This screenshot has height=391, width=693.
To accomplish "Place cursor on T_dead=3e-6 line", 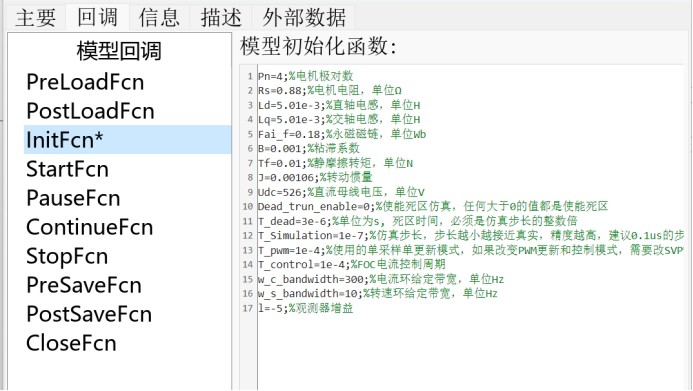I will [418, 221].
